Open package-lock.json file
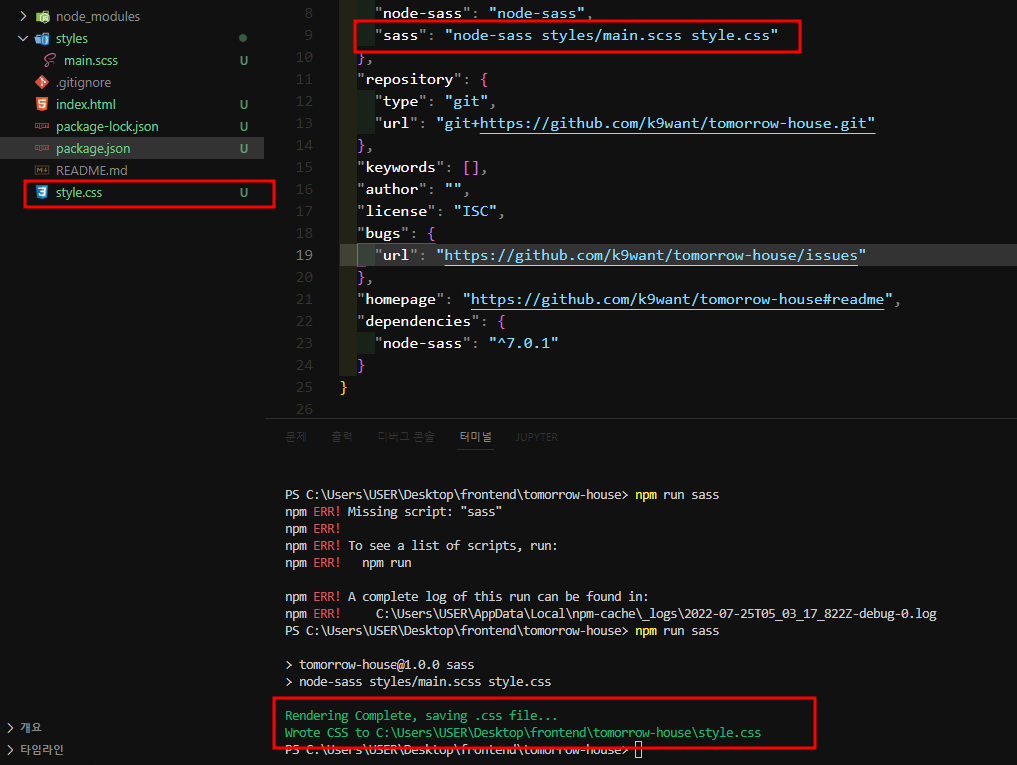The width and height of the screenshot is (1017, 765). click(107, 127)
